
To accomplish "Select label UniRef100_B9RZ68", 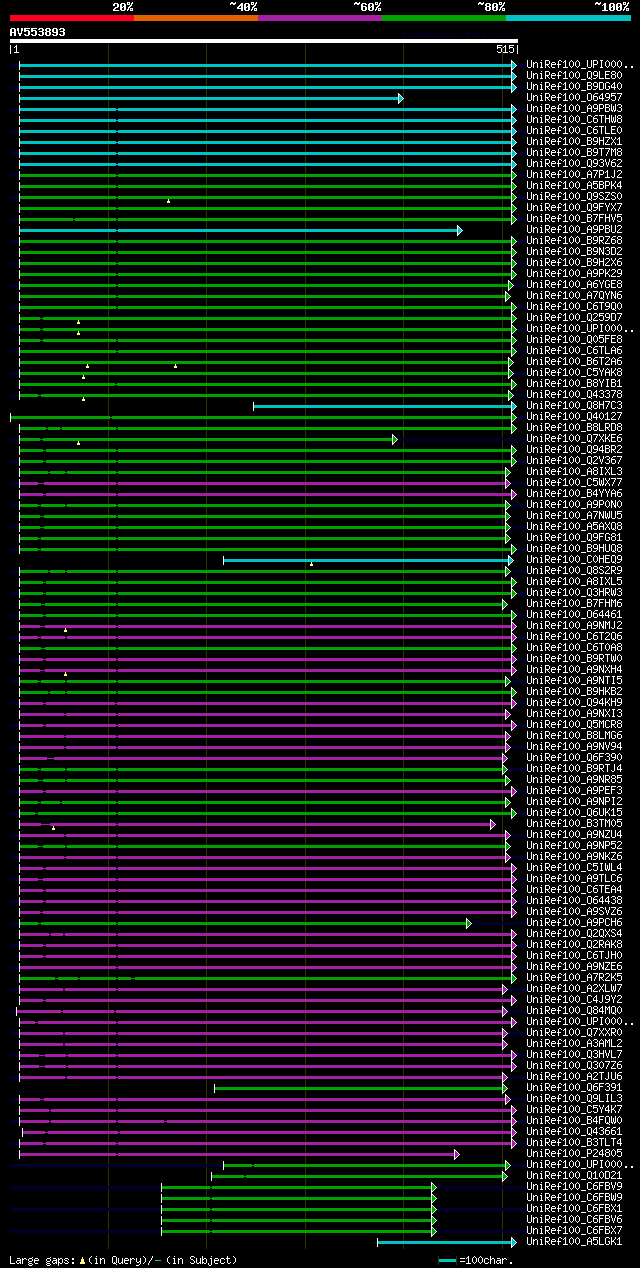I will pyautogui.click(x=574, y=241).
